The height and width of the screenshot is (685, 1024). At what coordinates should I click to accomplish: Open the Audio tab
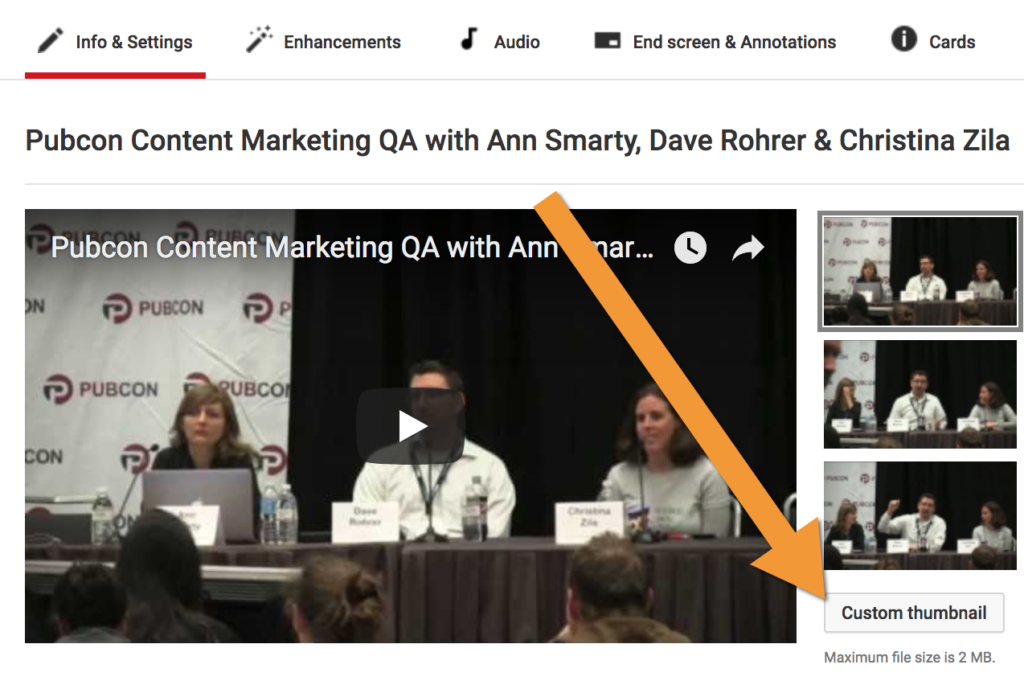pyautogui.click(x=500, y=42)
